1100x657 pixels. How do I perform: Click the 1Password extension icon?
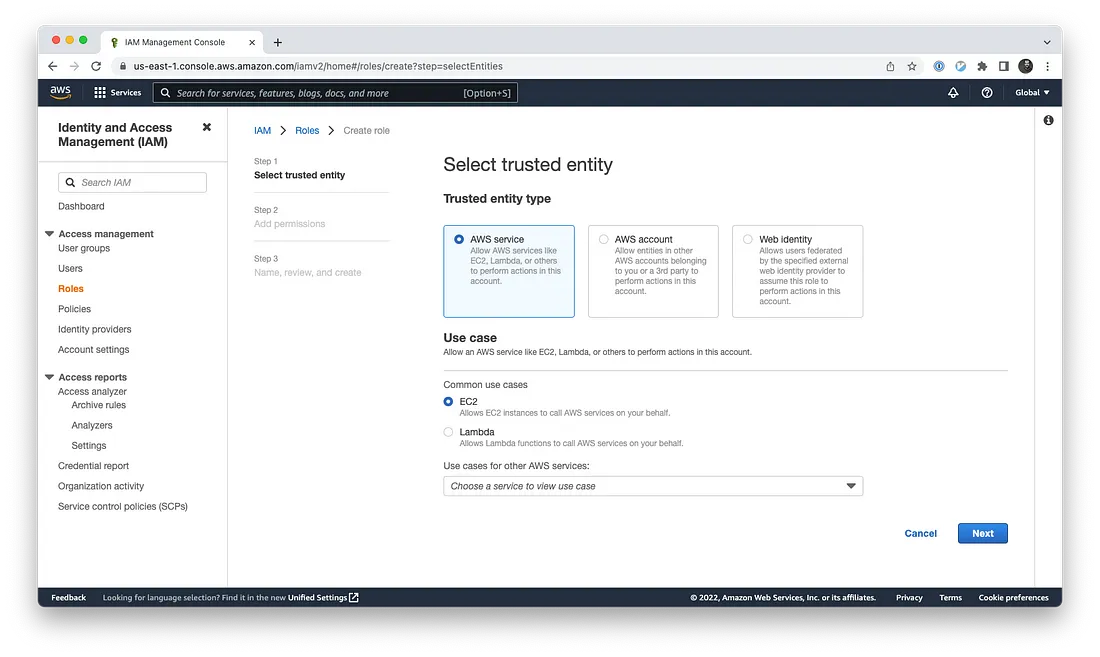[x=939, y=66]
